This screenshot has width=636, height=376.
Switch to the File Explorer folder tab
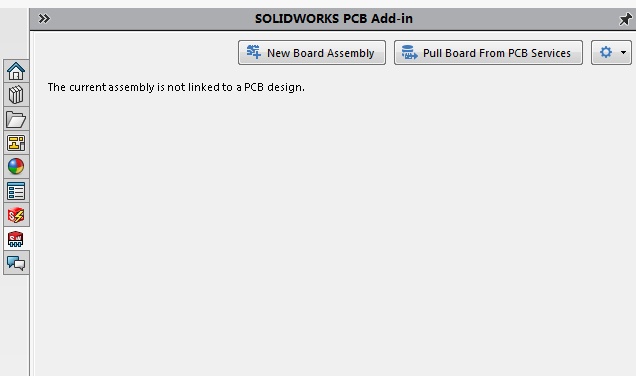[x=16, y=119]
